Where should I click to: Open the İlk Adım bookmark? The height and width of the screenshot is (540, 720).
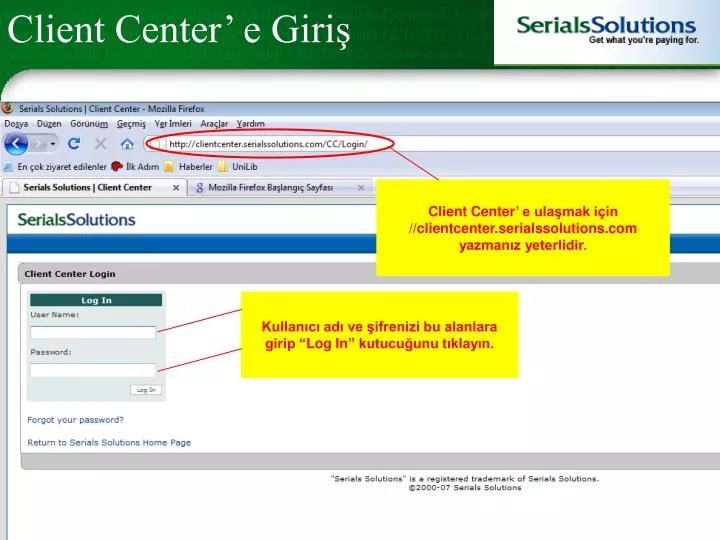coord(135,167)
